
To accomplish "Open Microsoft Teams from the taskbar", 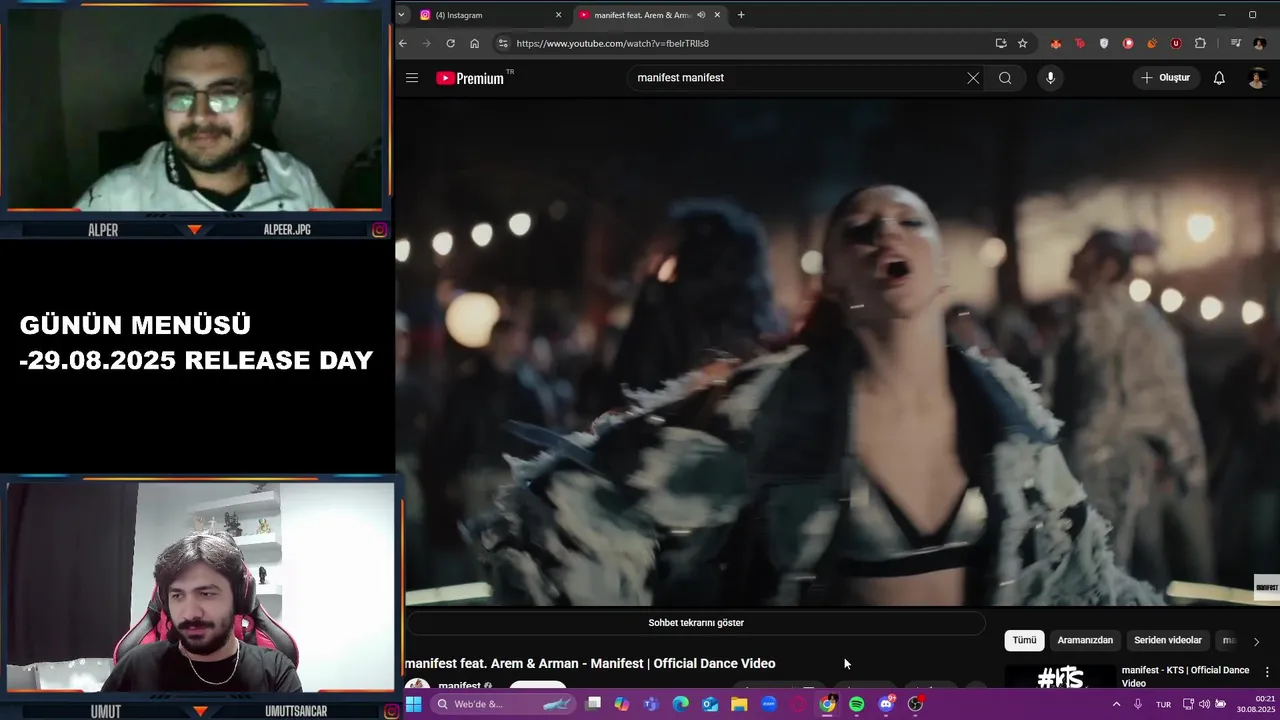I will [651, 704].
